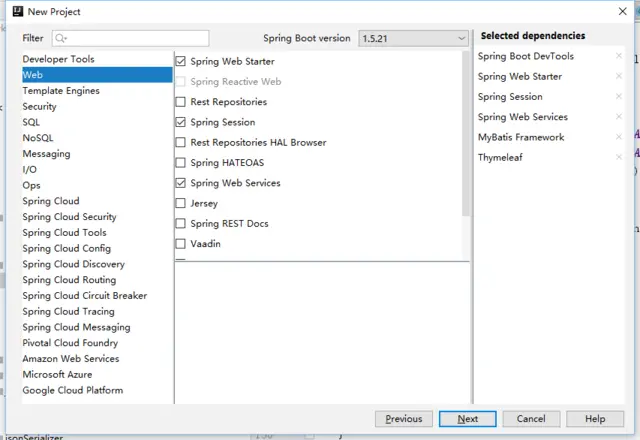This screenshot has width=640, height=440.
Task: Select the Template Engines category
Action: [97, 91]
